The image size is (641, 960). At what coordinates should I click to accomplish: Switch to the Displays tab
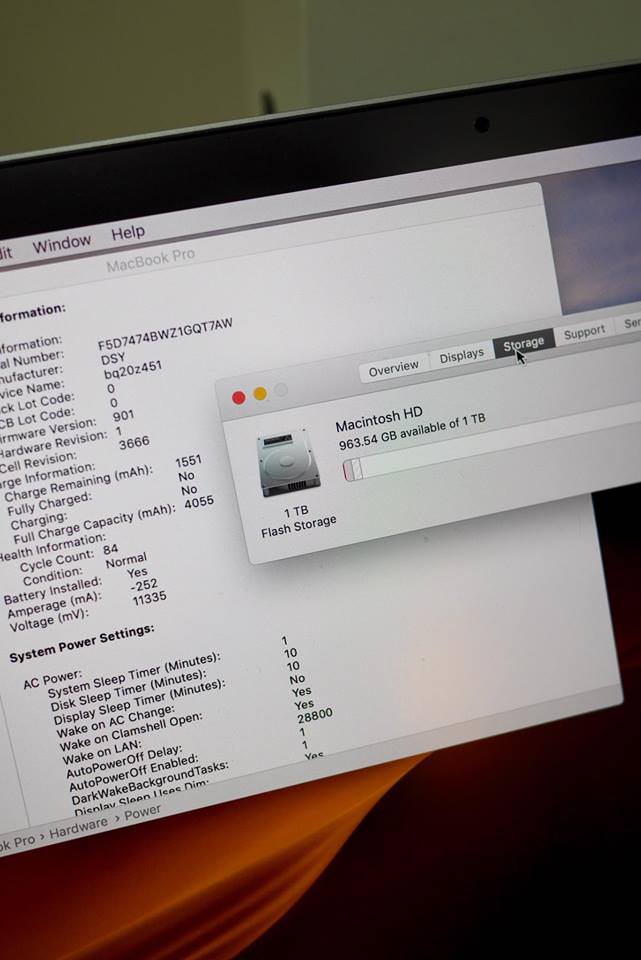[462, 355]
